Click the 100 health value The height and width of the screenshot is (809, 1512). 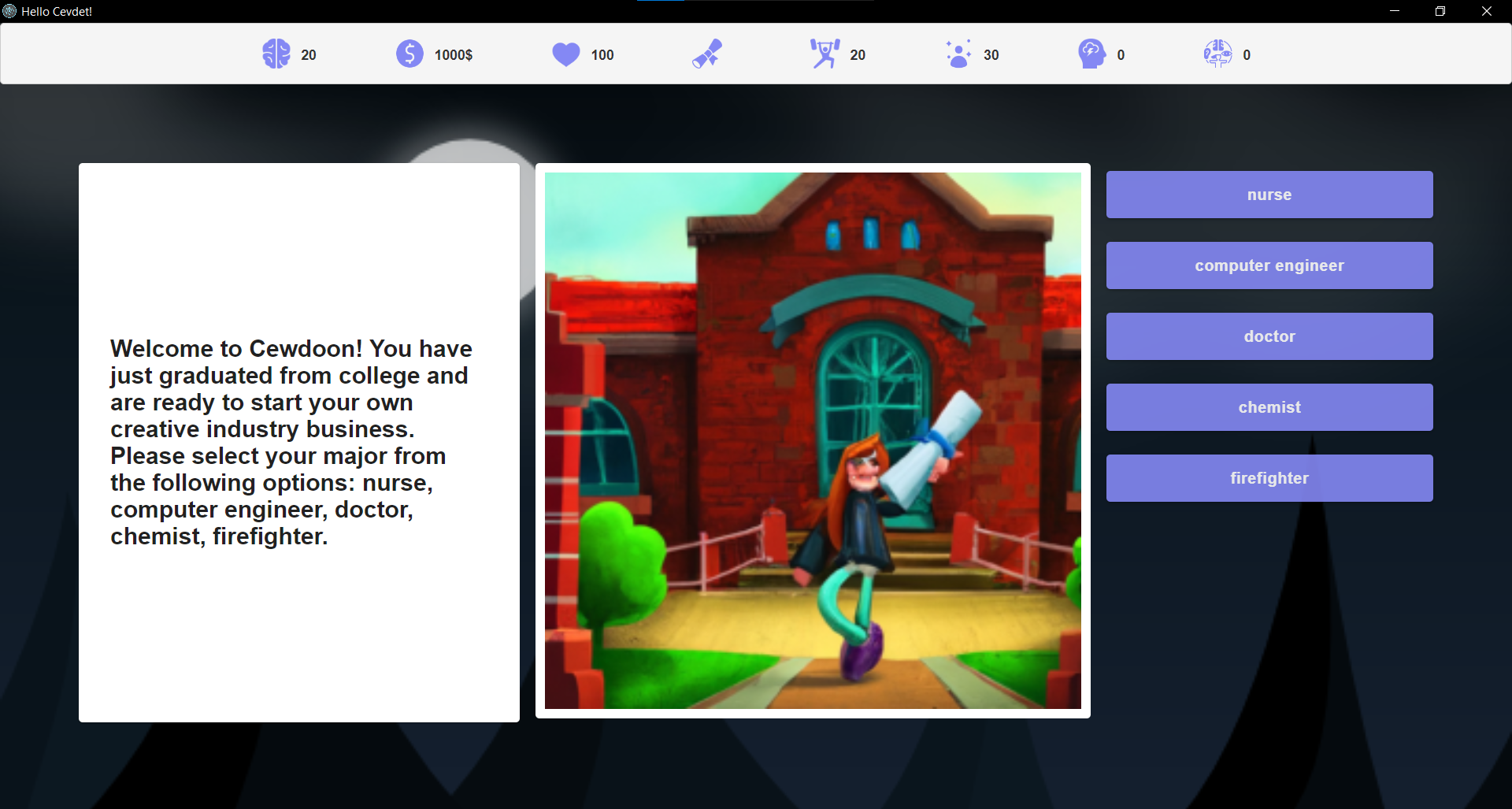[601, 55]
